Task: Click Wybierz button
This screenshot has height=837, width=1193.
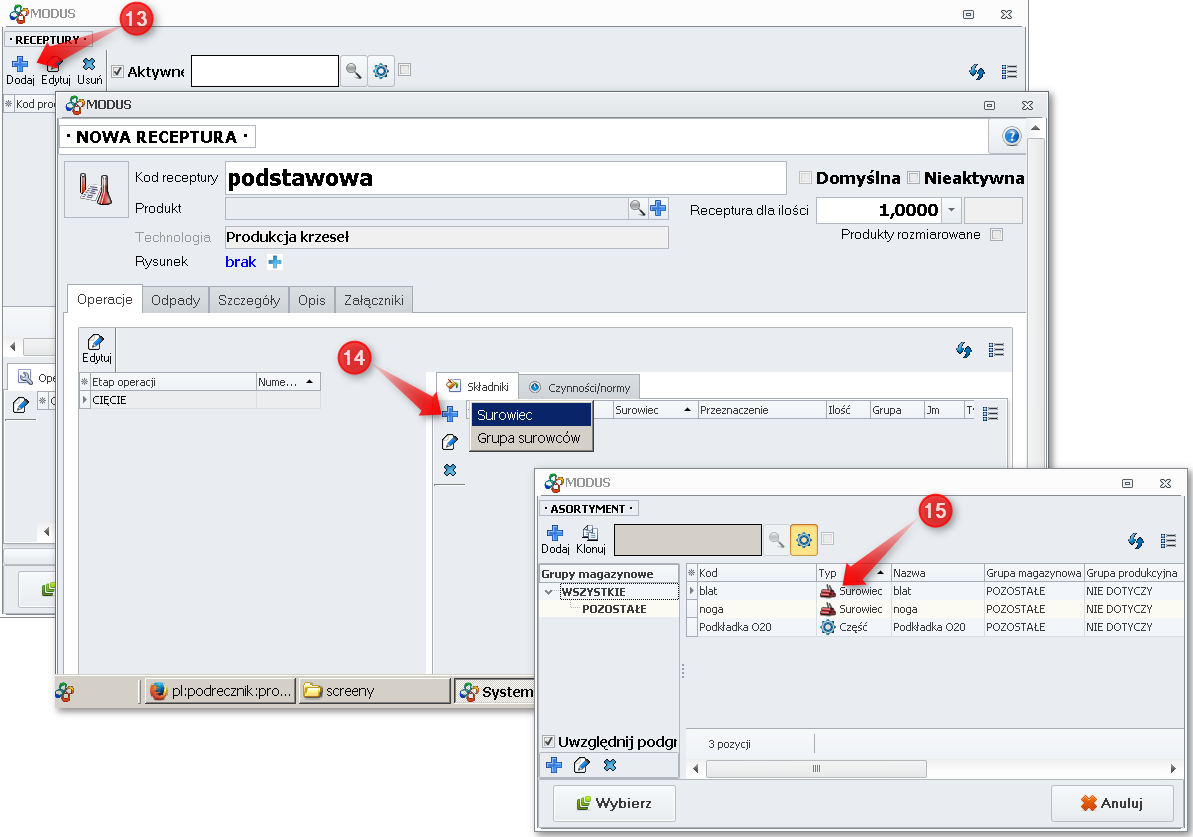Action: click(x=614, y=803)
